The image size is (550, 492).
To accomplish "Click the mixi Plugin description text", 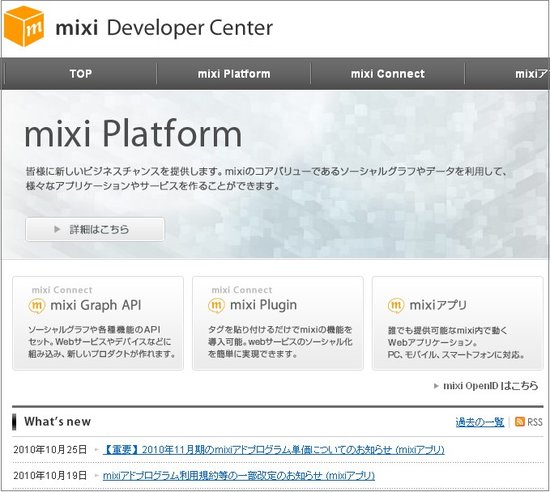I will (280, 342).
